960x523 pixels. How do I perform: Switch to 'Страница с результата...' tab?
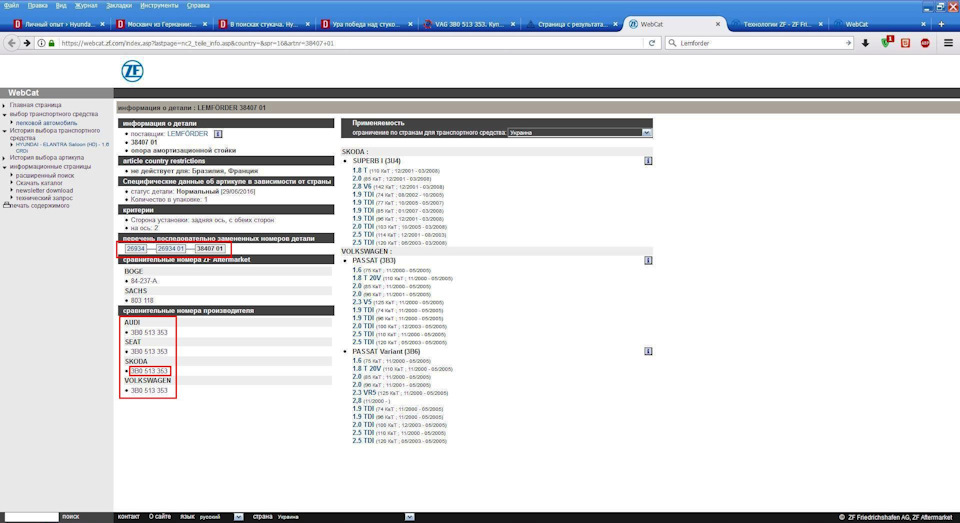point(572,24)
